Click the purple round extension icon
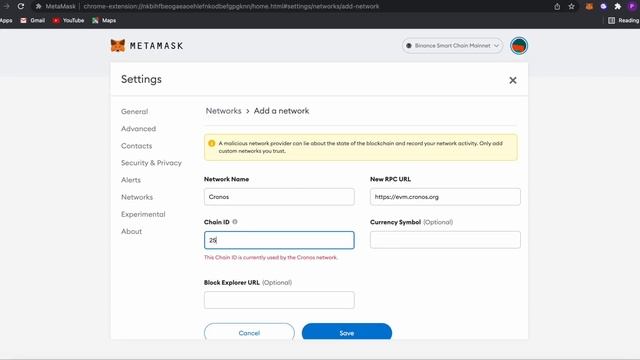The image size is (640, 360). 603,6
